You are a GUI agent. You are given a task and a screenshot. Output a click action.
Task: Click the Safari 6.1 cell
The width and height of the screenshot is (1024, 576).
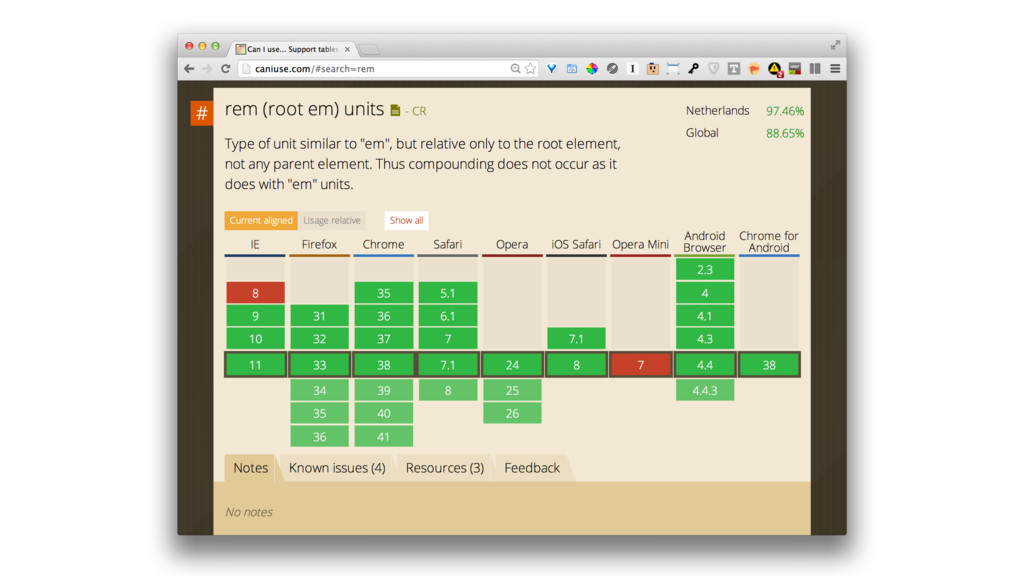447,316
